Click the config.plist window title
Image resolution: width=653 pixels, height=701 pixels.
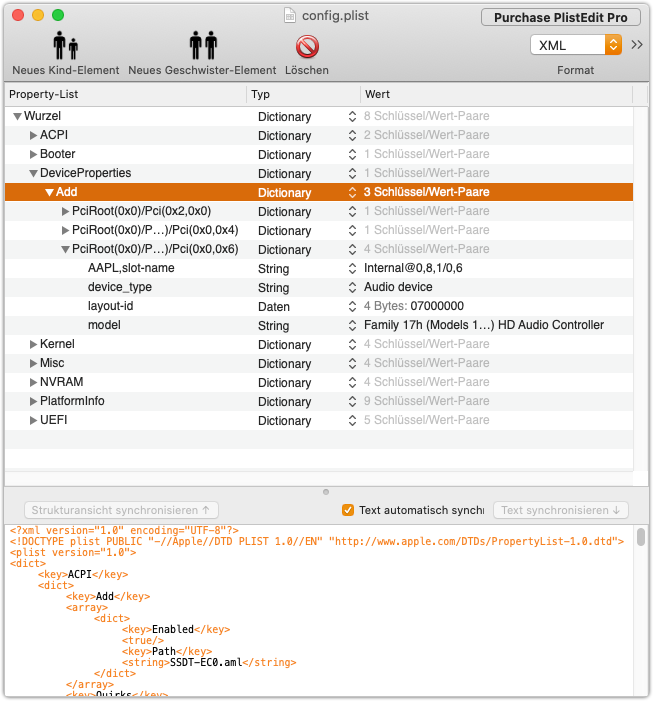tap(335, 16)
